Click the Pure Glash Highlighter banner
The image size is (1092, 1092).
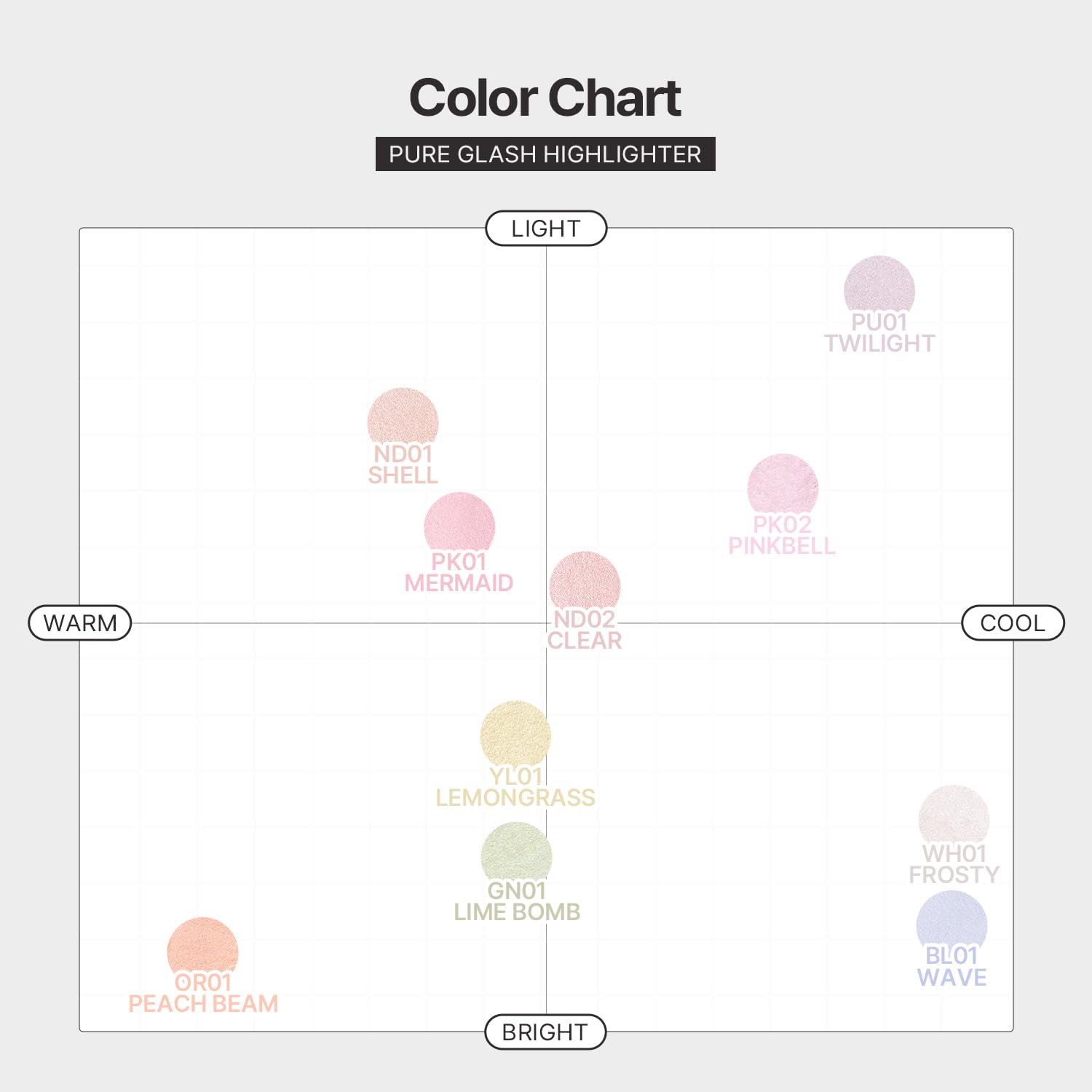click(545, 154)
